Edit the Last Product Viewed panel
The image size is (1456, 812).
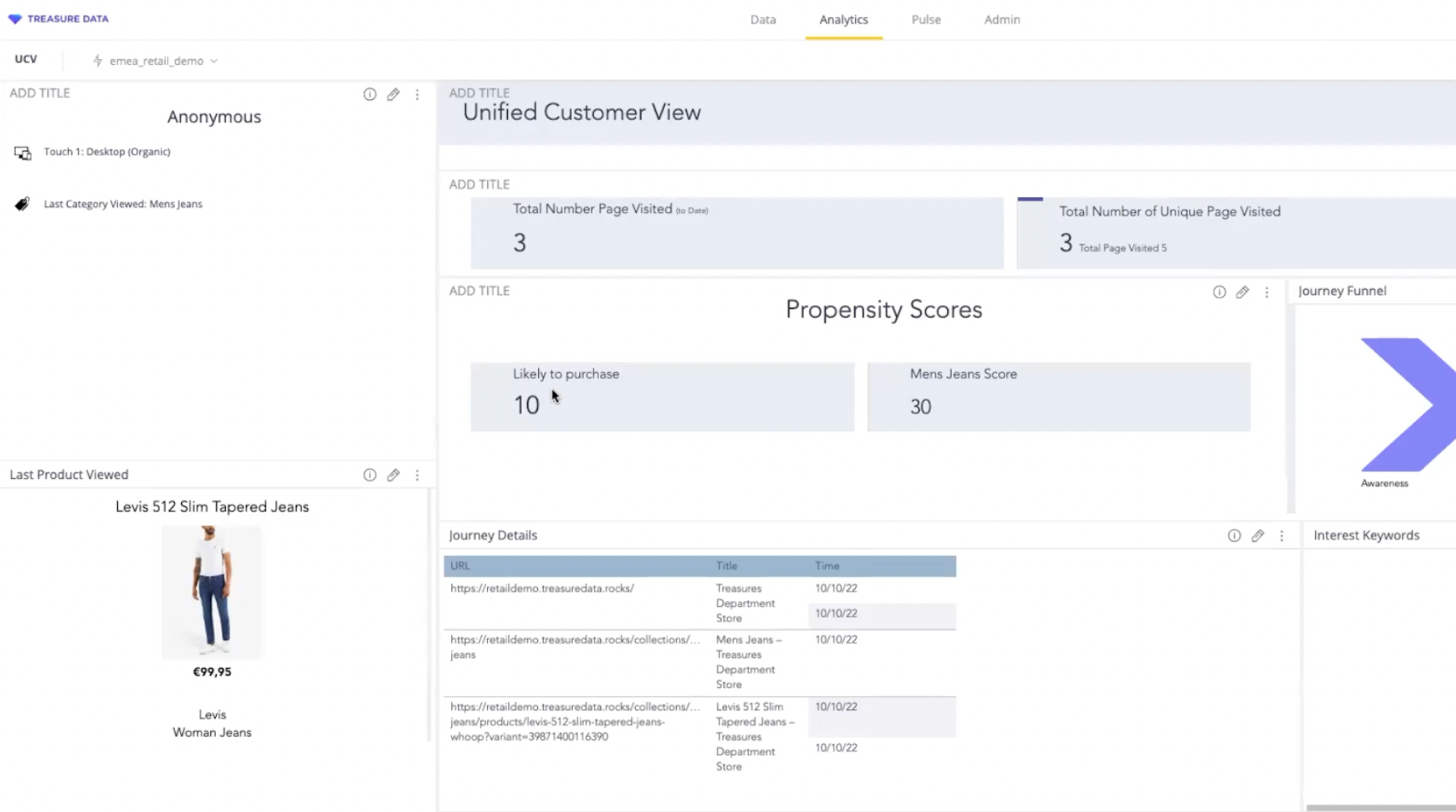(393, 475)
